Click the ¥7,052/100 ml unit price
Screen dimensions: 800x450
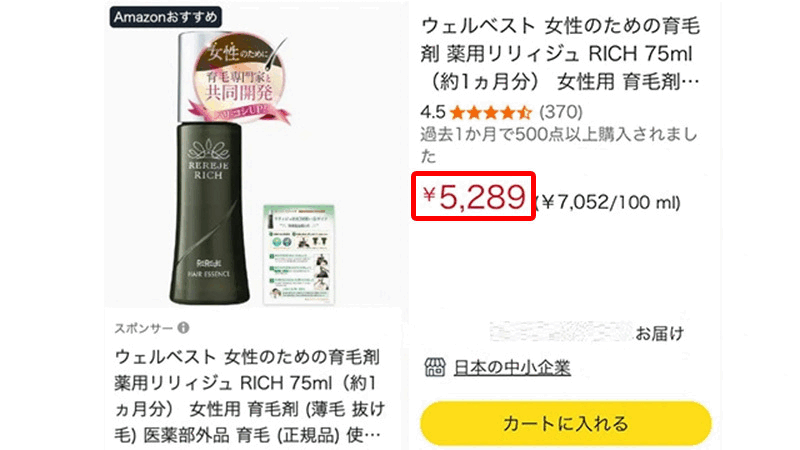[608, 203]
